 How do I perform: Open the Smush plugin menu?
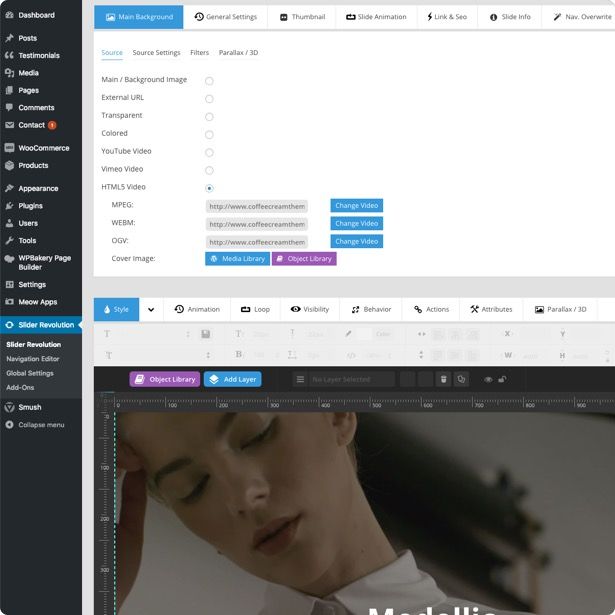click(29, 407)
